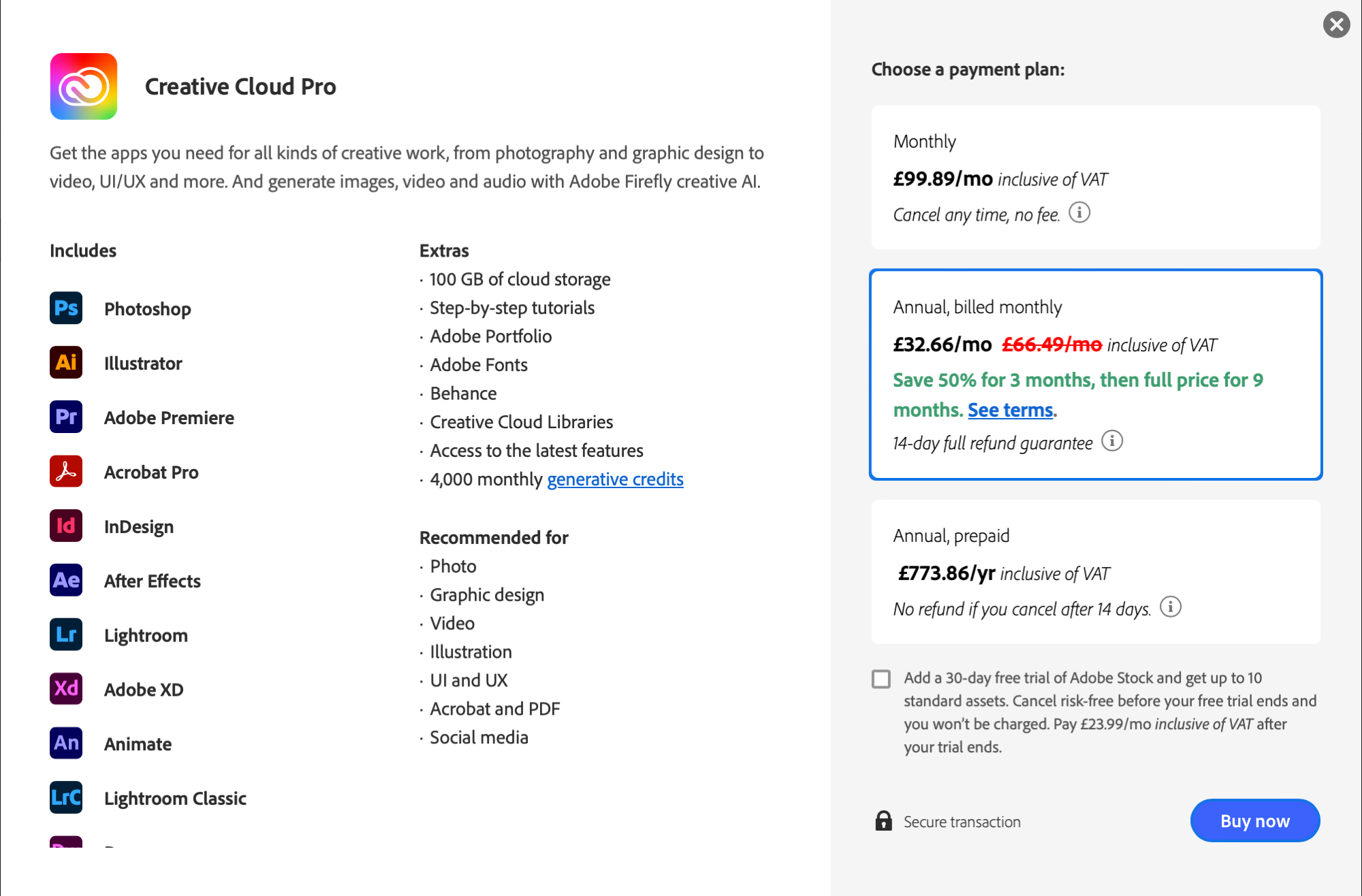Click the InDesign app icon
The height and width of the screenshot is (896, 1362).
pyautogui.click(x=66, y=526)
